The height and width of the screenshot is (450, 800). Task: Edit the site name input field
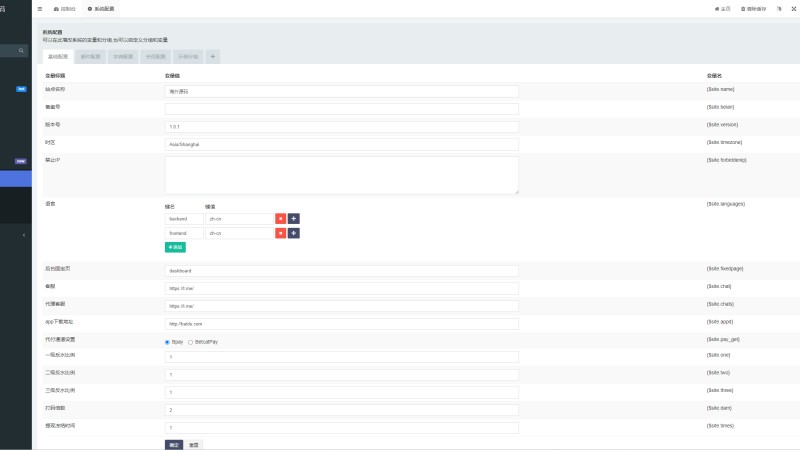pos(342,91)
